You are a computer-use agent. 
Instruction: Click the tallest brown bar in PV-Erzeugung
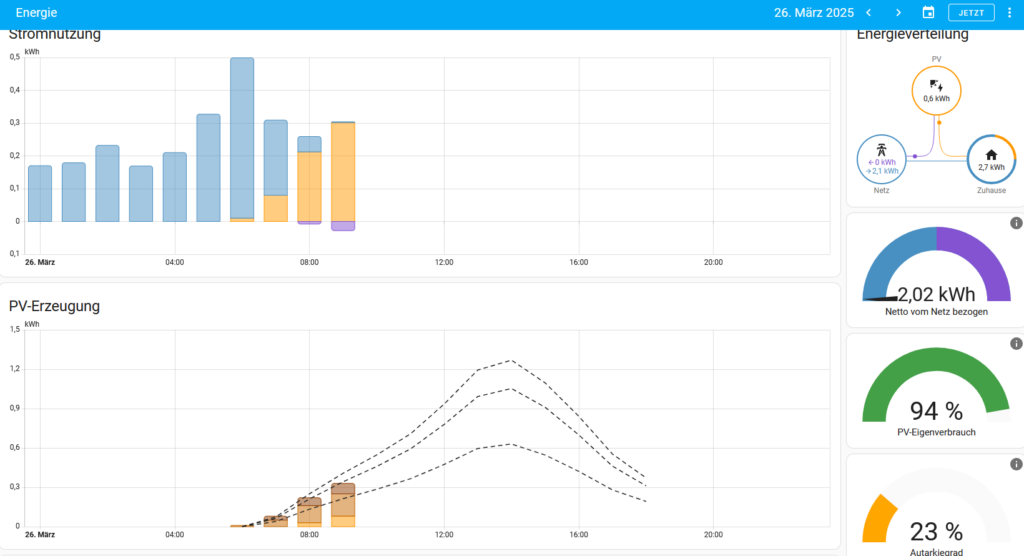coord(343,500)
